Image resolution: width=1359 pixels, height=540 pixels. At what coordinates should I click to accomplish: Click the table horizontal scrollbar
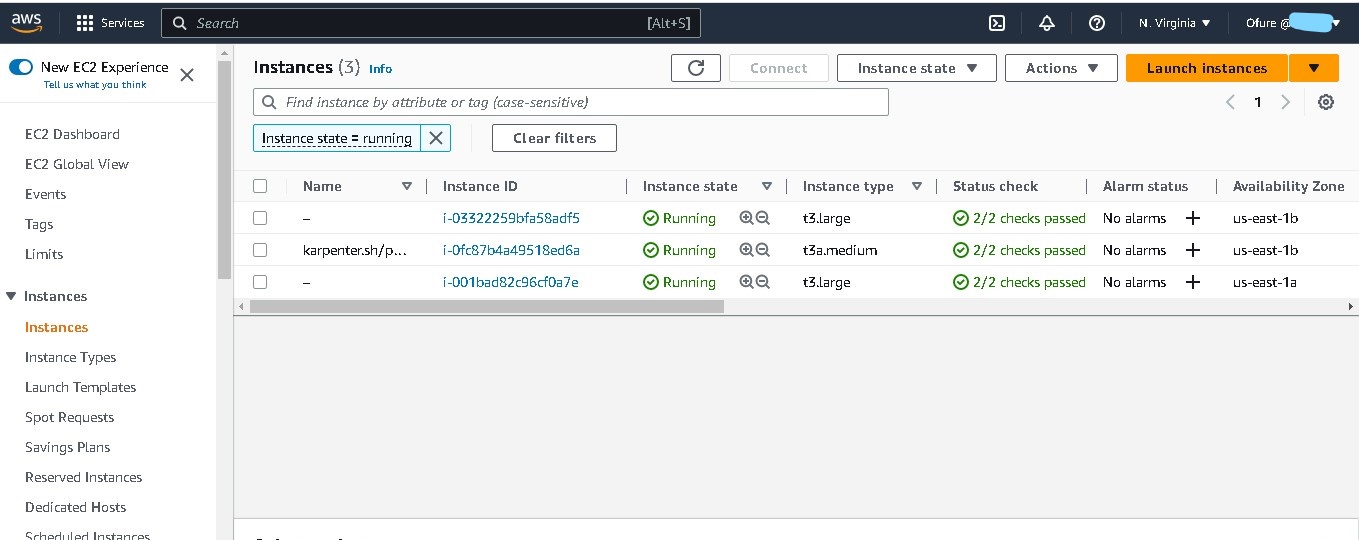coord(486,306)
